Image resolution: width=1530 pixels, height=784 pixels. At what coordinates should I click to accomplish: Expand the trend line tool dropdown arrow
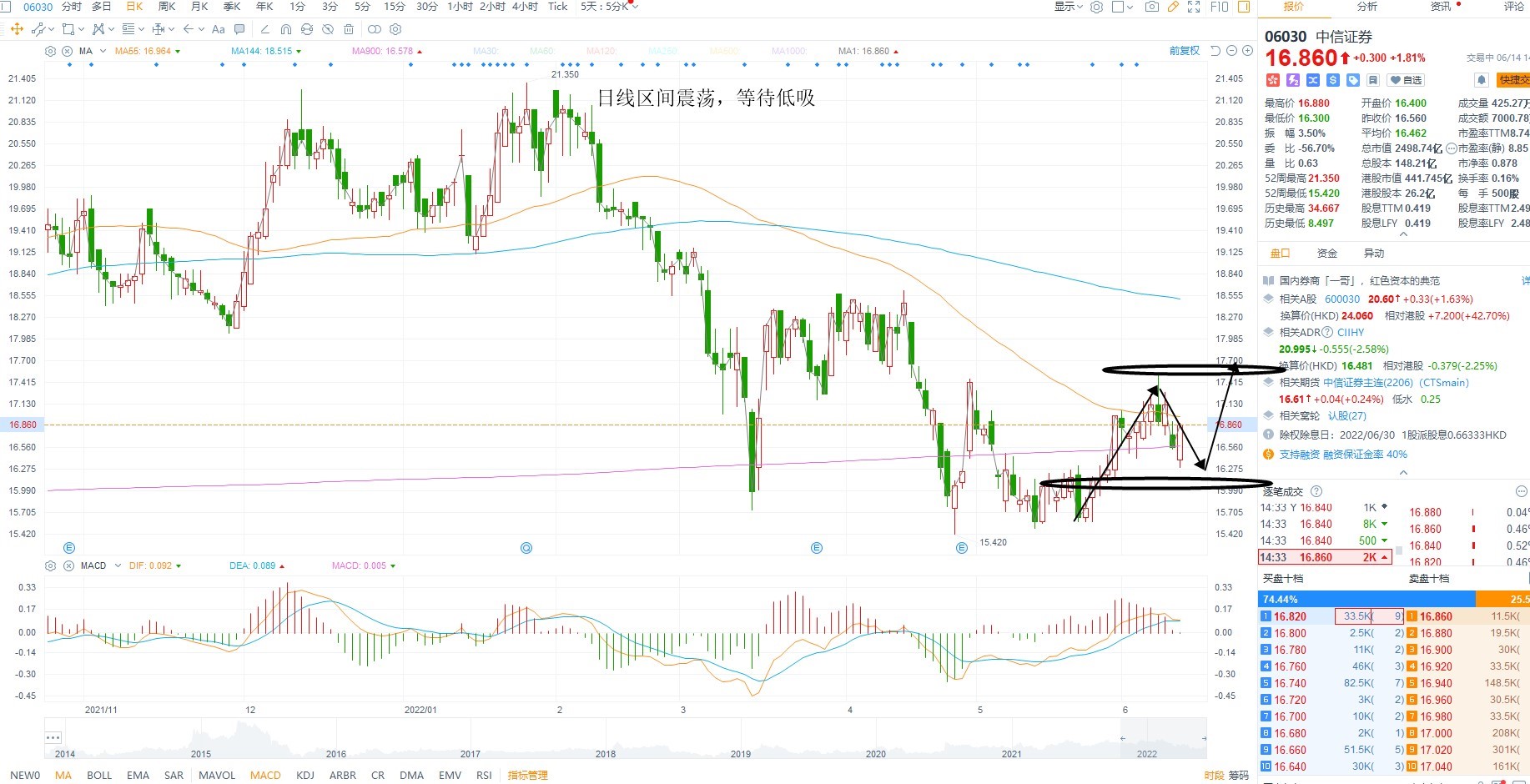pyautogui.click(x=52, y=29)
